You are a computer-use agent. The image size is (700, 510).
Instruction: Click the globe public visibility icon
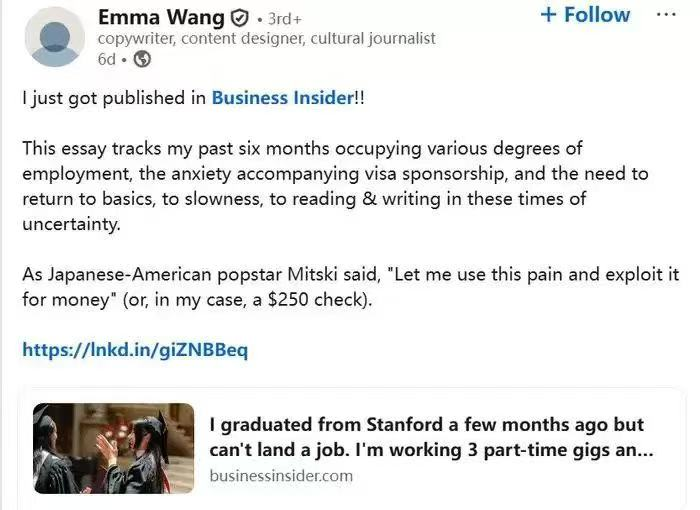click(x=142, y=59)
